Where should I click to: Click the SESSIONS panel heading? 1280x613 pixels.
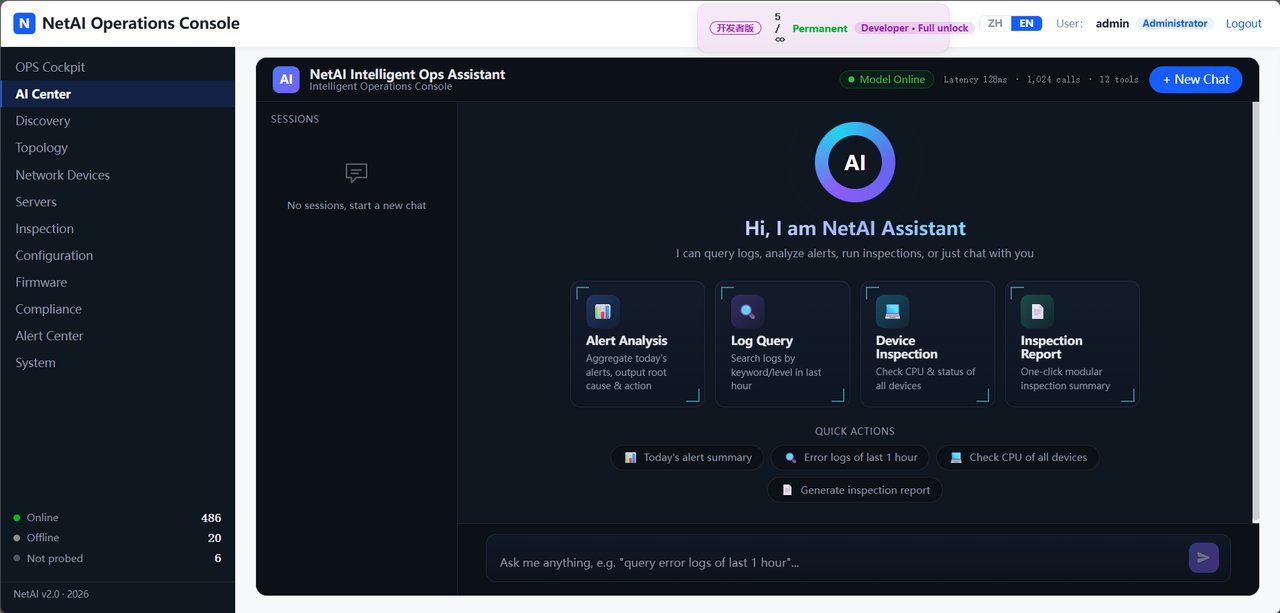295,119
